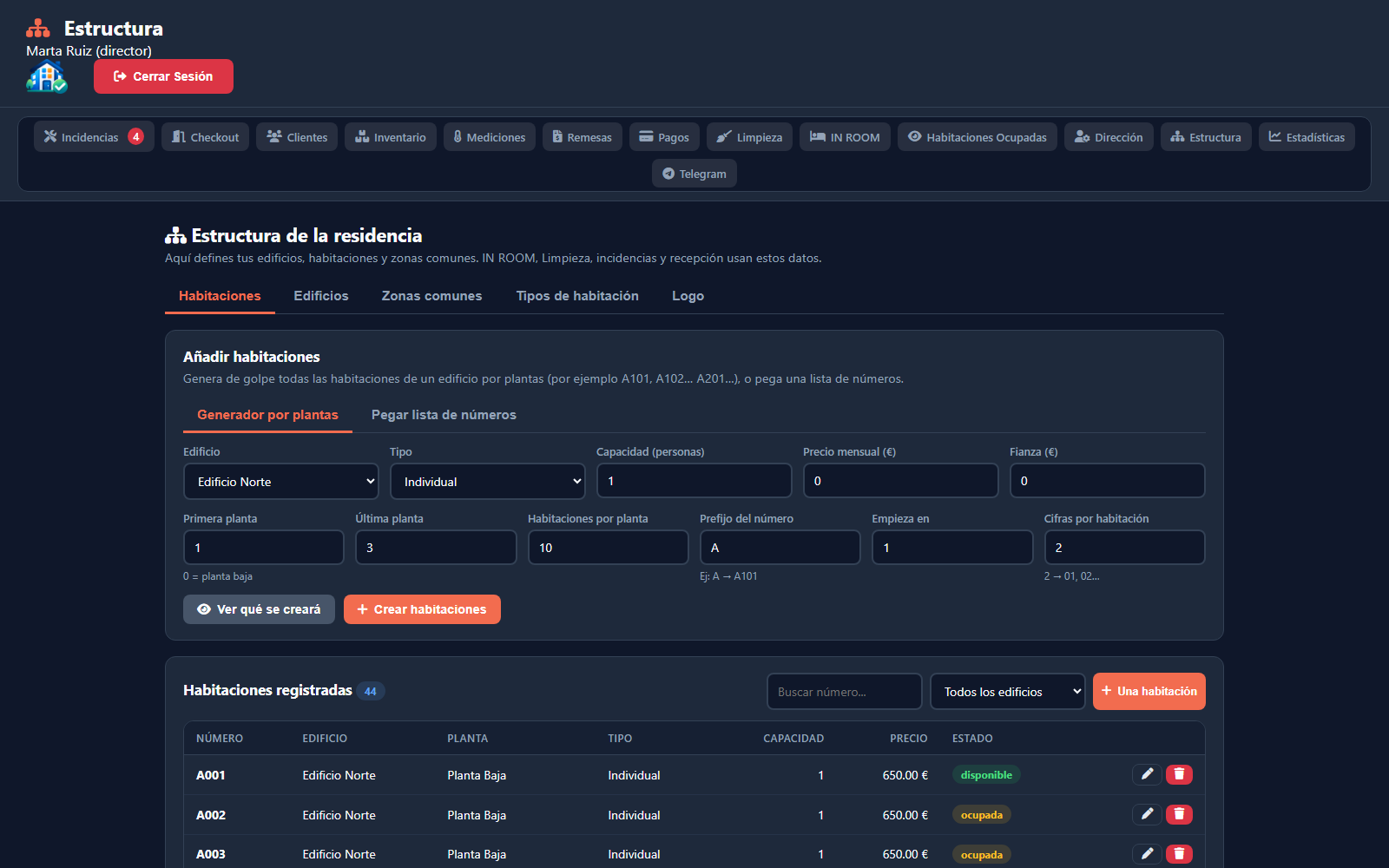Open the Estadísticas section
Viewport: 1389px width, 868px height.
1307,137
